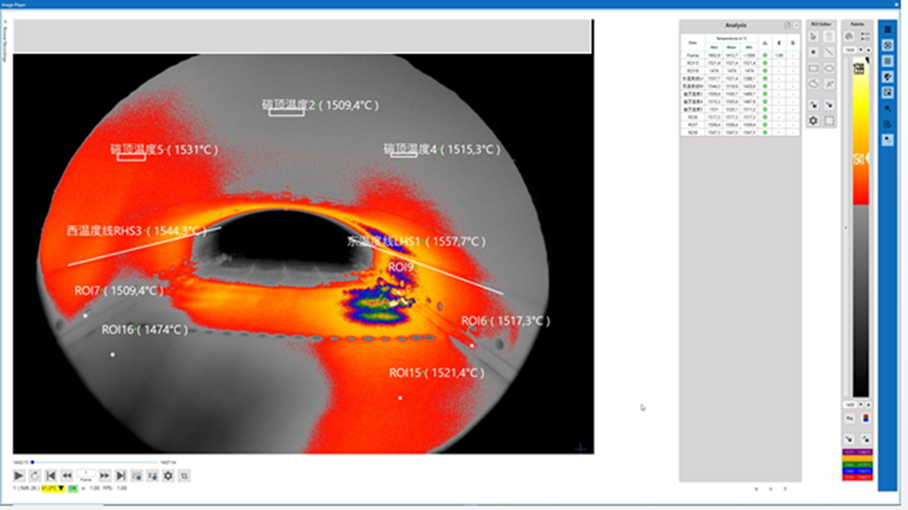Click the button left of isotherm colors icon
The image size is (908, 510).
click(850, 418)
